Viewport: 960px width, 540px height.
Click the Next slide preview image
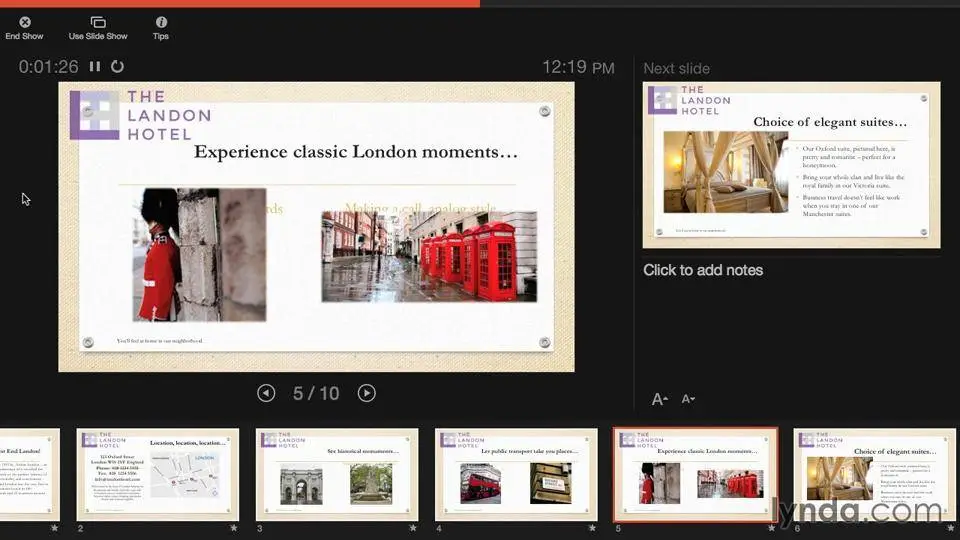(792, 165)
